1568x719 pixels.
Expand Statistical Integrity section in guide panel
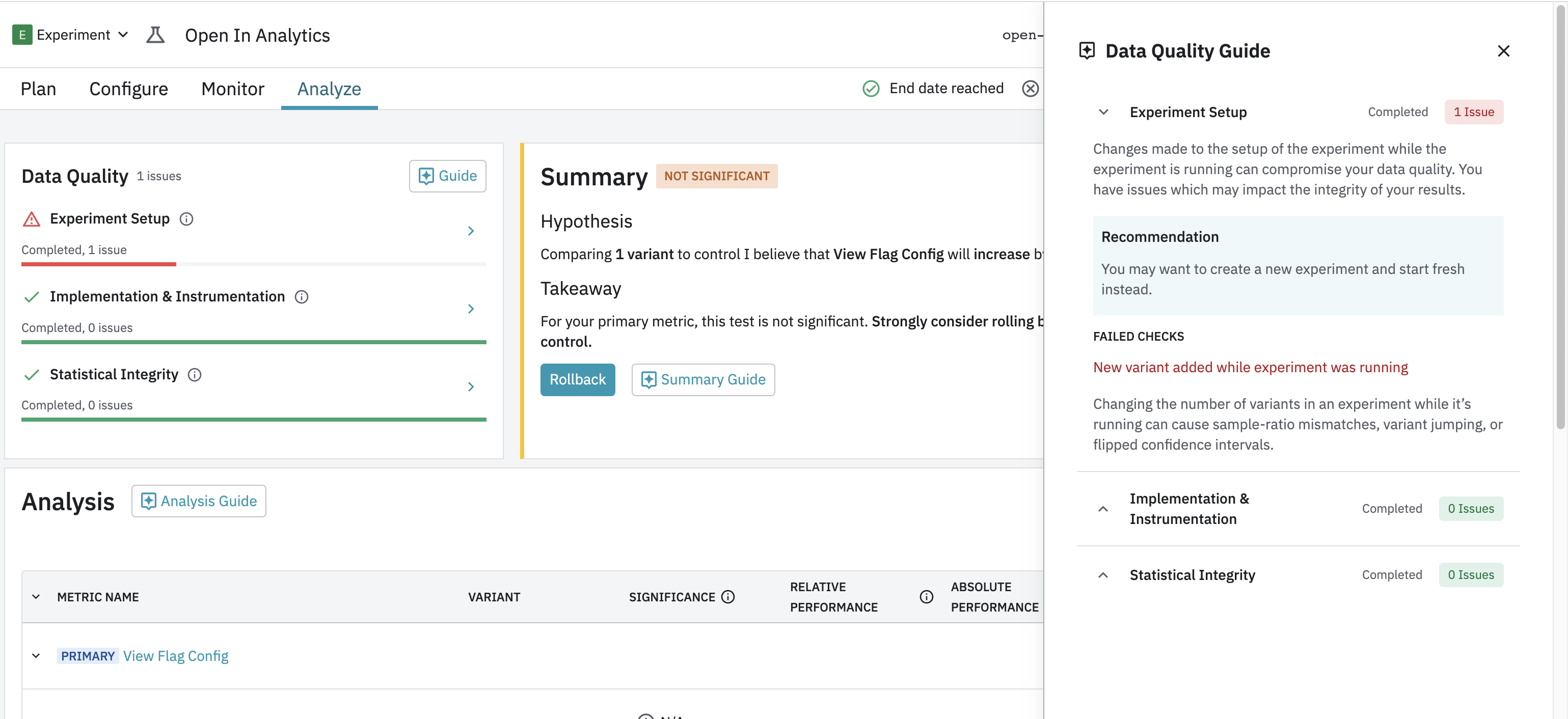(1103, 575)
